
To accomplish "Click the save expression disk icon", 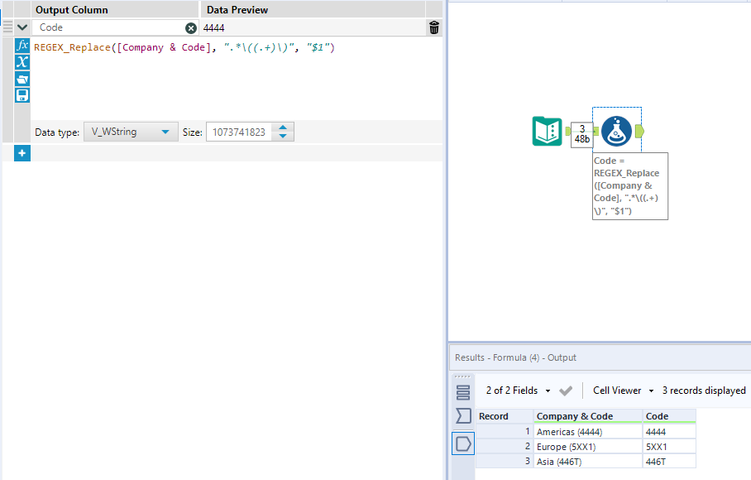I will 22,95.
